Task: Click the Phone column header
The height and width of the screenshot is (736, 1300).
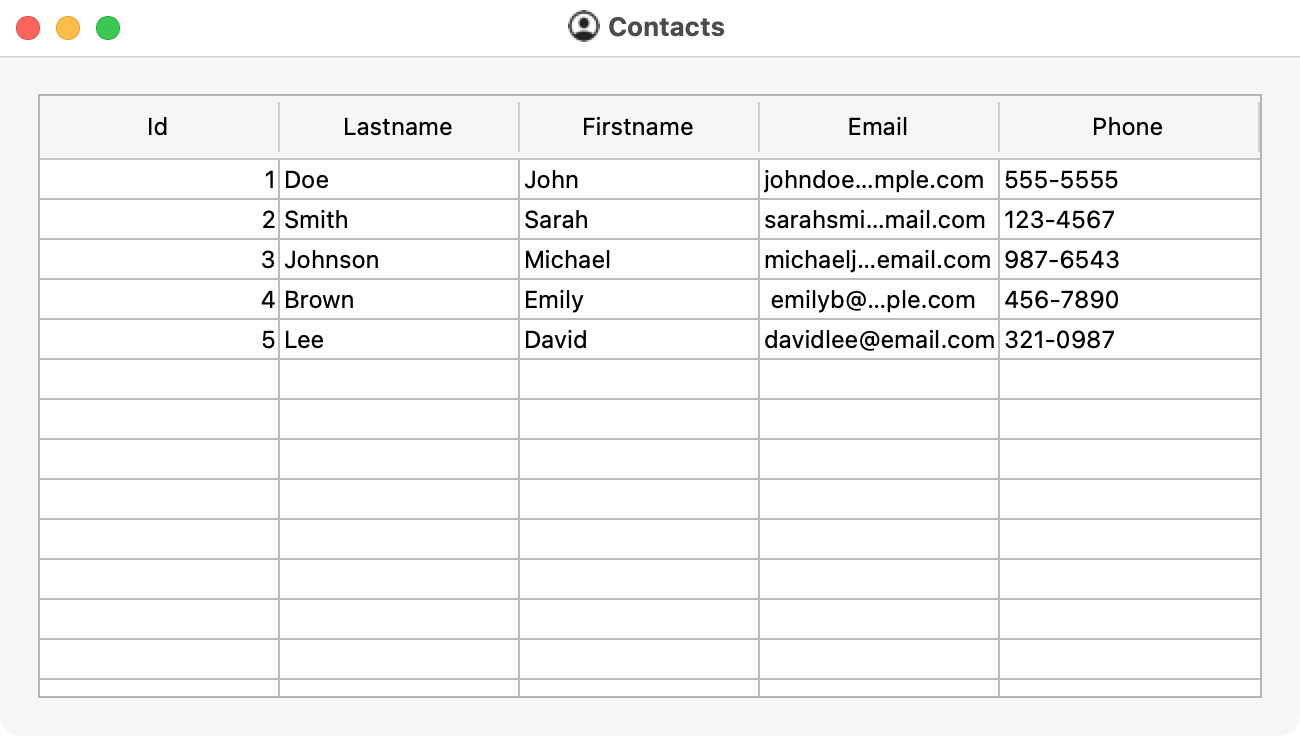Action: [x=1128, y=127]
